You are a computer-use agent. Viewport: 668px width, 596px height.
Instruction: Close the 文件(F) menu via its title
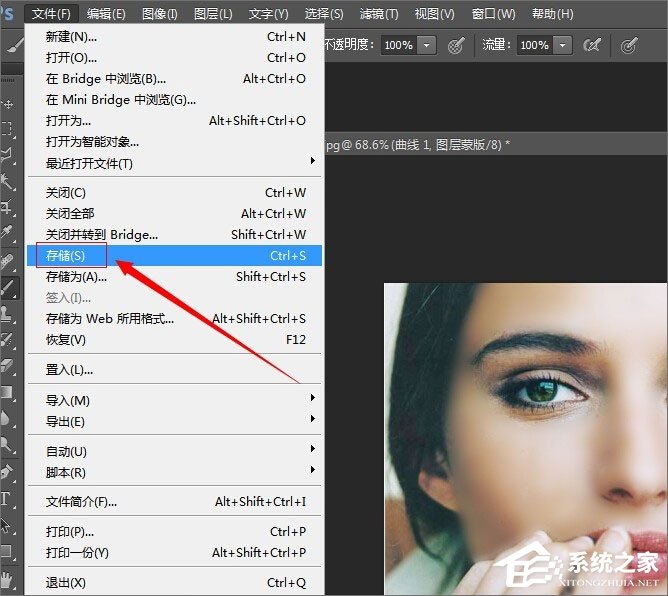click(x=52, y=14)
